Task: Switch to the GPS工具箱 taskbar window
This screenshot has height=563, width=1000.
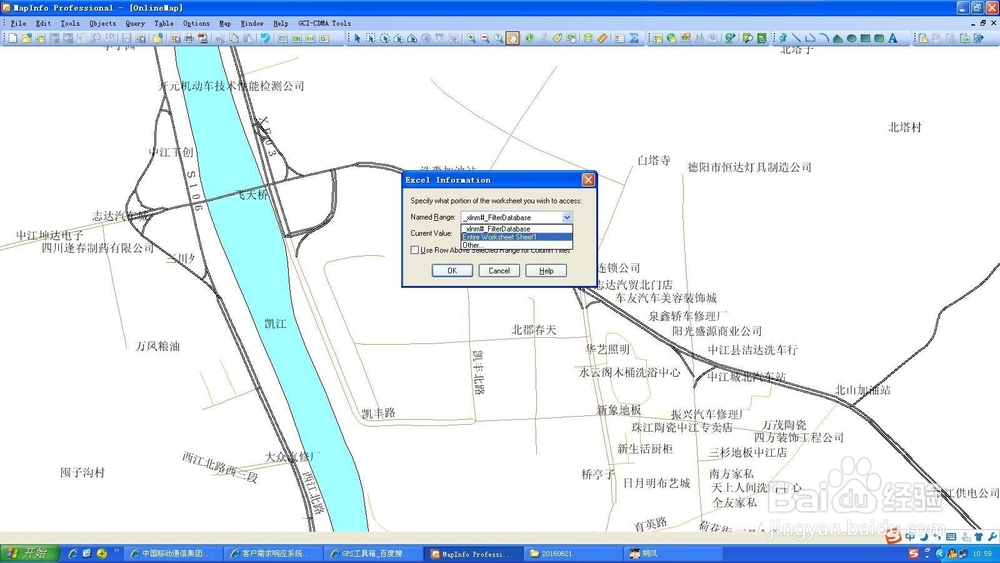Action: (372, 553)
